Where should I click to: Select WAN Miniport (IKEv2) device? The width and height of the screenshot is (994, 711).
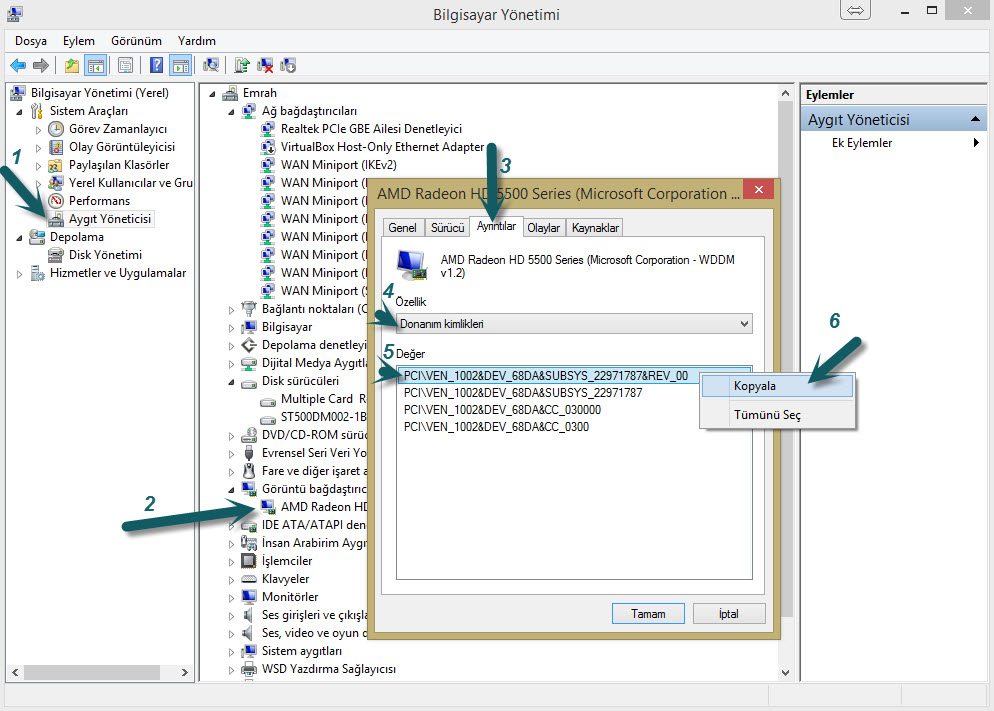(x=339, y=165)
